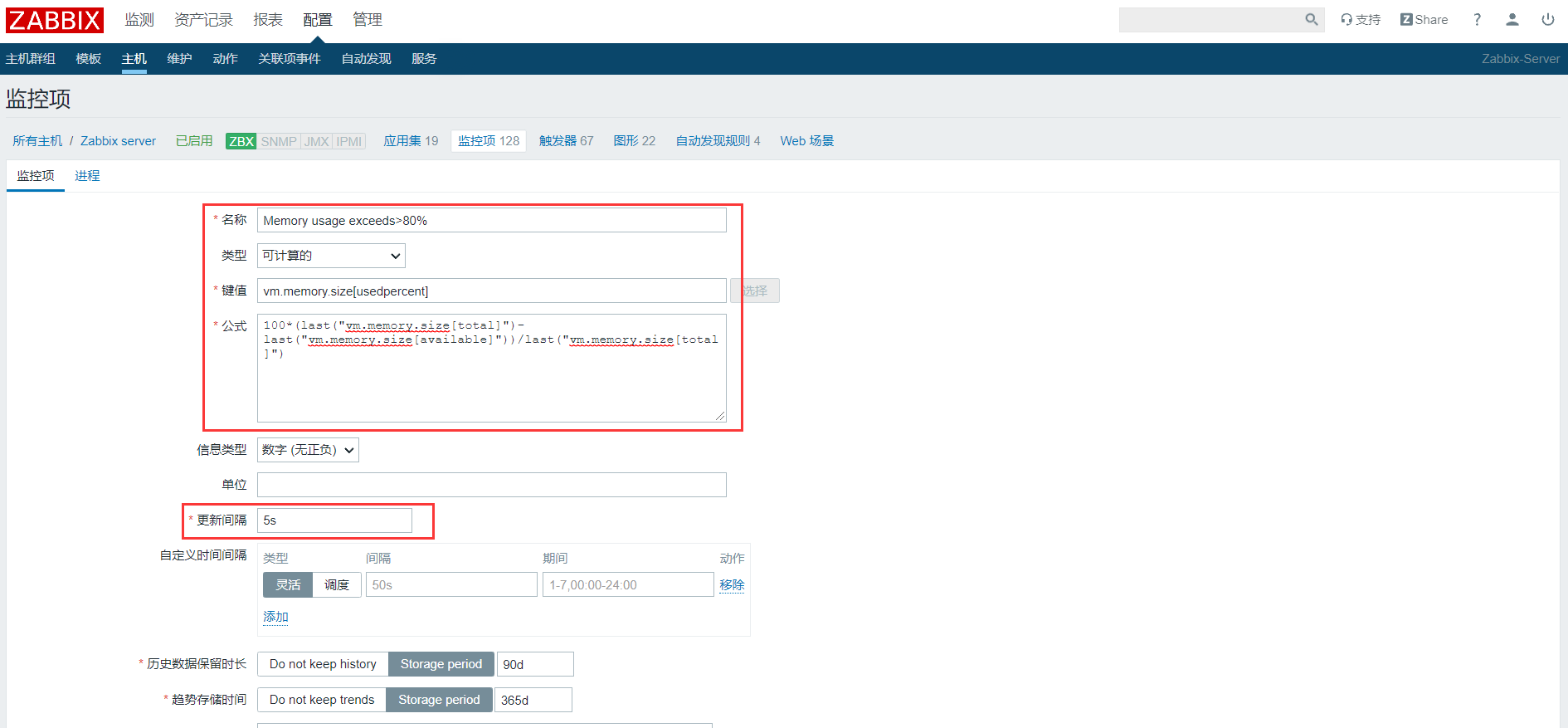The height and width of the screenshot is (728, 1568).
Task: Click inside the 公式 formula textarea
Action: (x=492, y=368)
